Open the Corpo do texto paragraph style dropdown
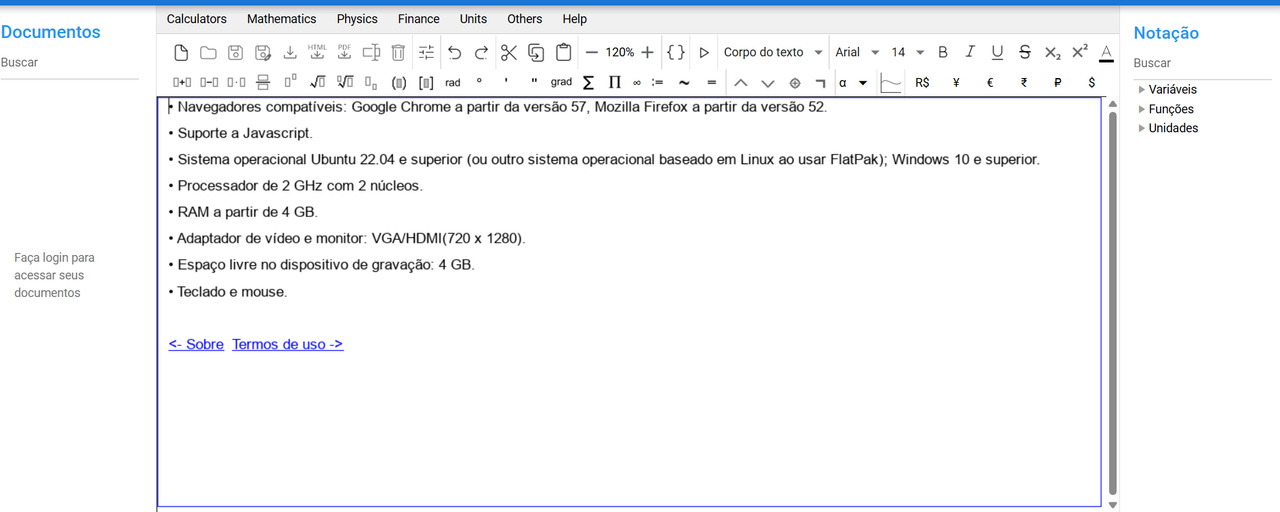Viewport: 1280px width, 512px height. (773, 52)
